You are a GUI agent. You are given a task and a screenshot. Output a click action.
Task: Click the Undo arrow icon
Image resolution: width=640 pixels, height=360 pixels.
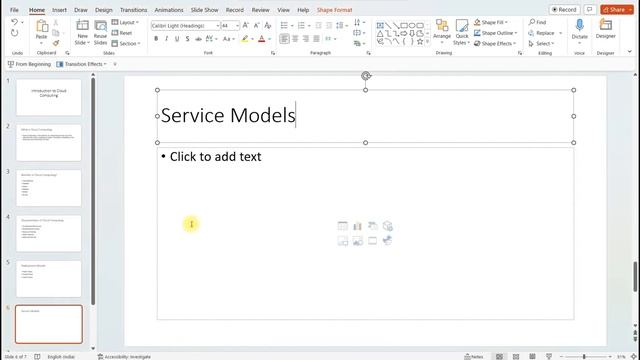pyautogui.click(x=15, y=22)
